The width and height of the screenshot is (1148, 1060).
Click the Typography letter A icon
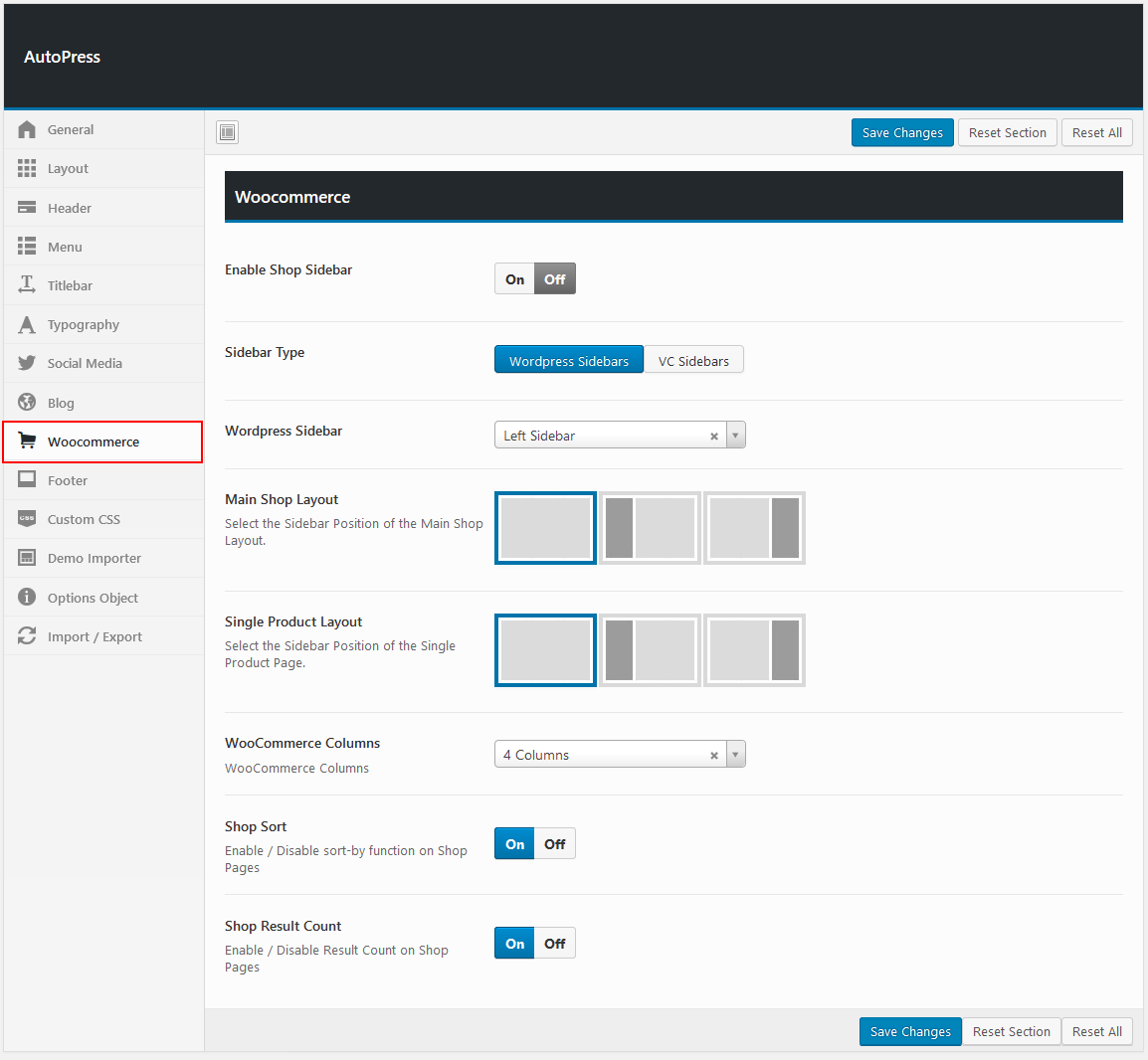(27, 324)
